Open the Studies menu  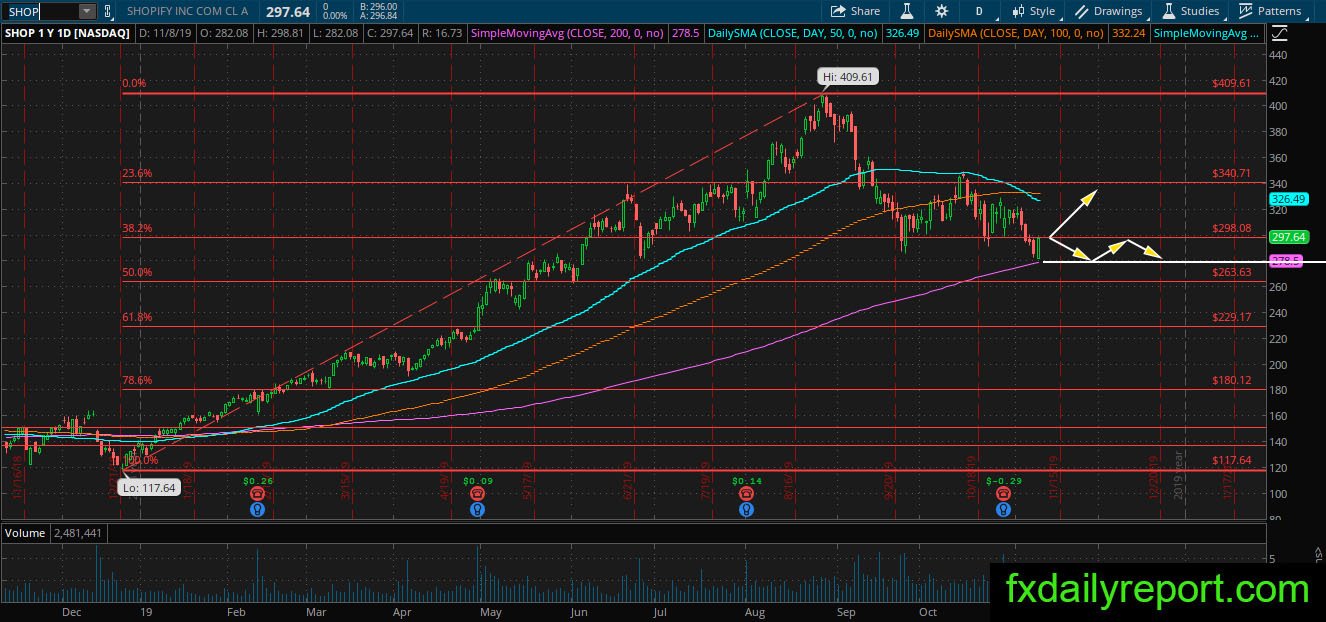coord(1189,11)
